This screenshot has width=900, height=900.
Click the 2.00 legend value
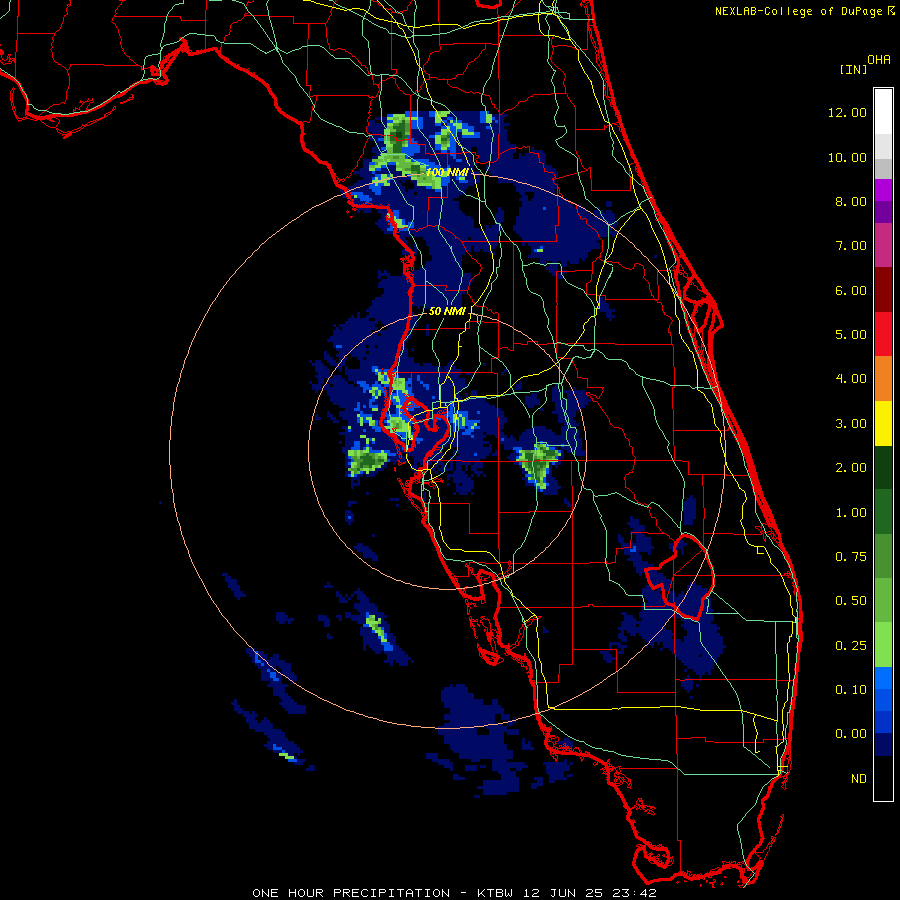[851, 468]
